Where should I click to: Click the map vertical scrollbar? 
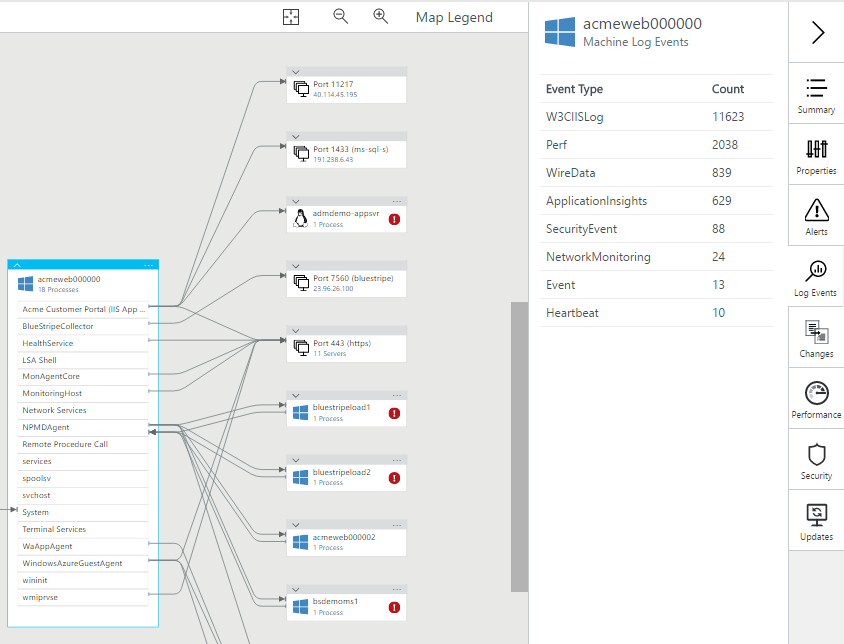[519, 446]
